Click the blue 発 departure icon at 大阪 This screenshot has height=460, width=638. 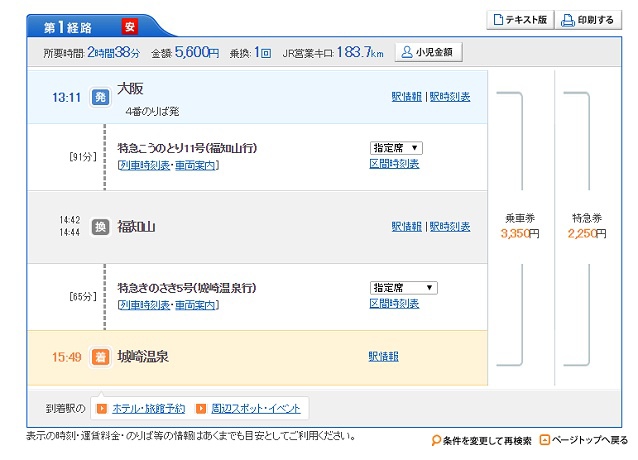click(x=101, y=97)
